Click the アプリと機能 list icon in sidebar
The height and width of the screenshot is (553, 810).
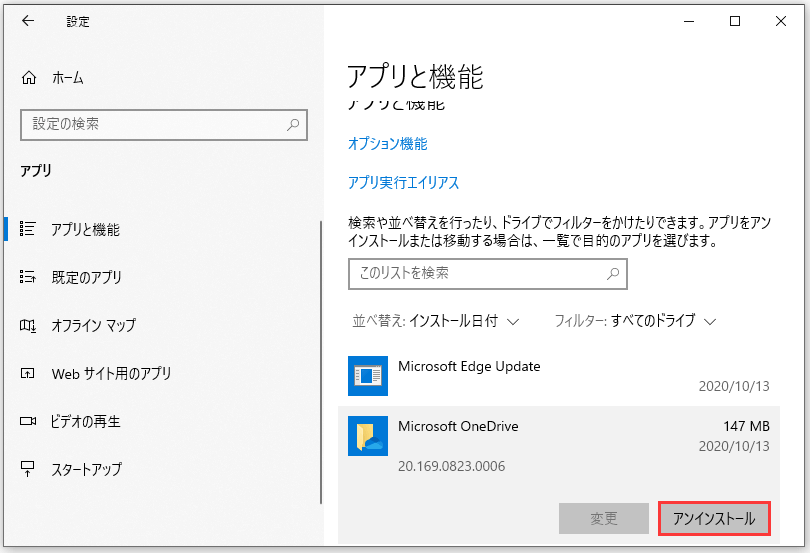27,228
